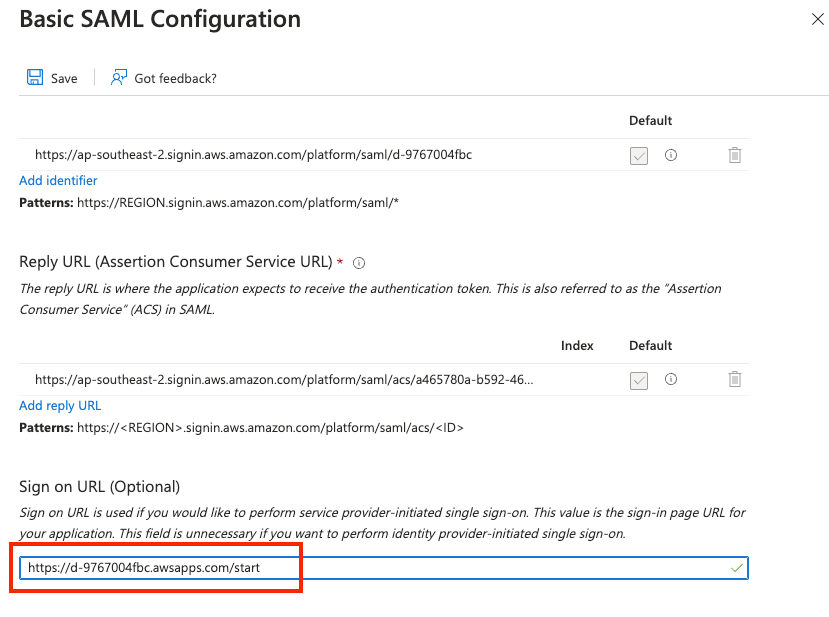Click info icon beside Reply URL heading

coord(359,263)
